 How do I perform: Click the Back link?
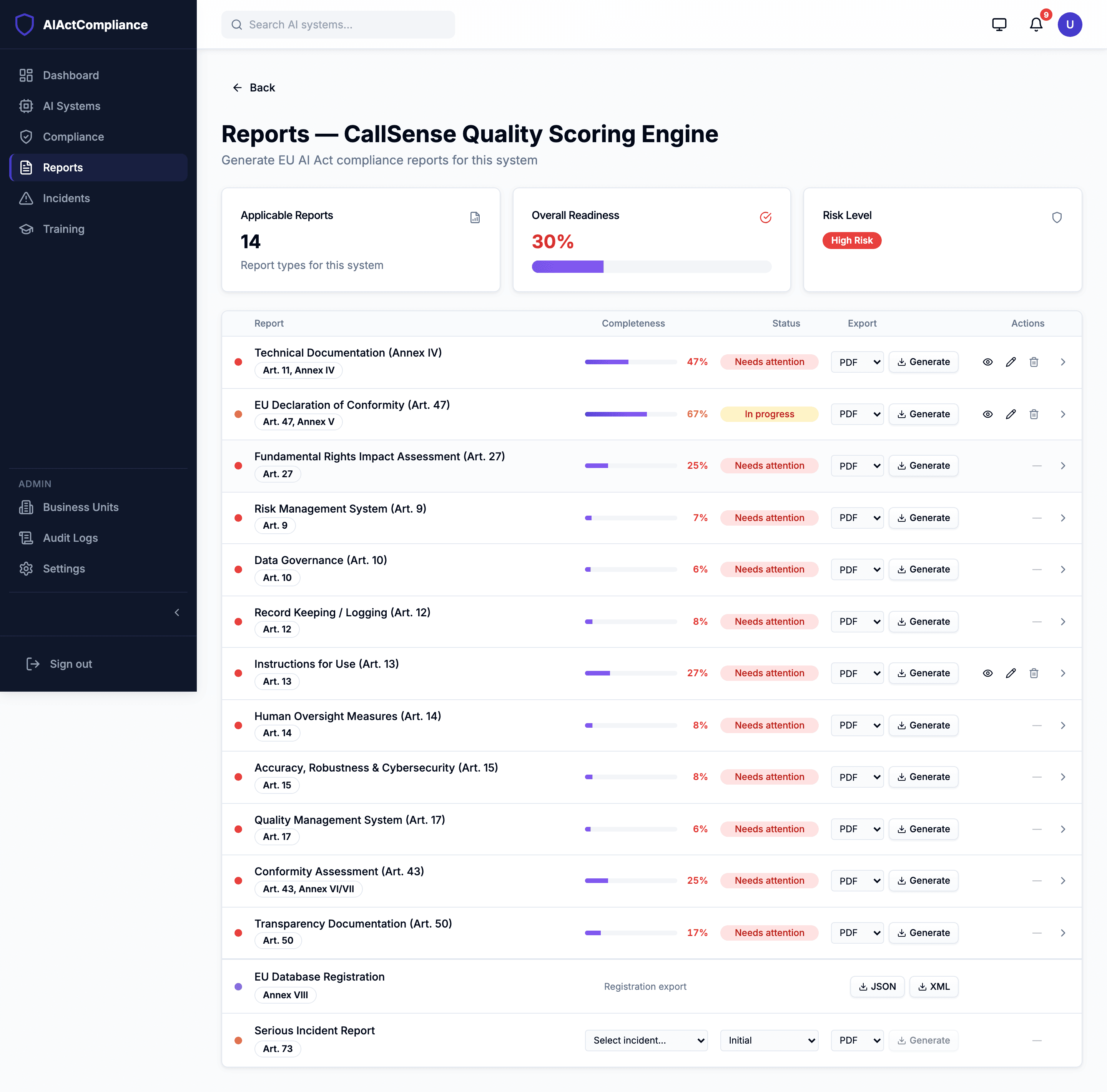point(254,87)
